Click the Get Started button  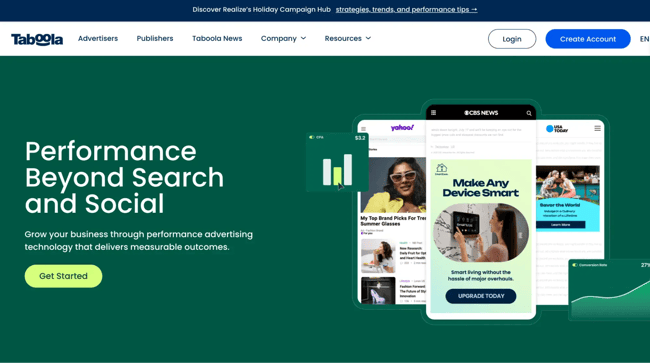[63, 276]
